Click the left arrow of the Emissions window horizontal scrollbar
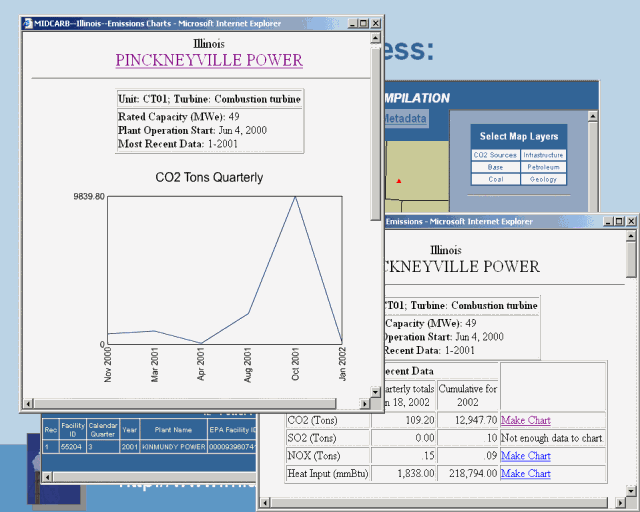This screenshot has width=640, height=512. pyautogui.click(x=265, y=503)
